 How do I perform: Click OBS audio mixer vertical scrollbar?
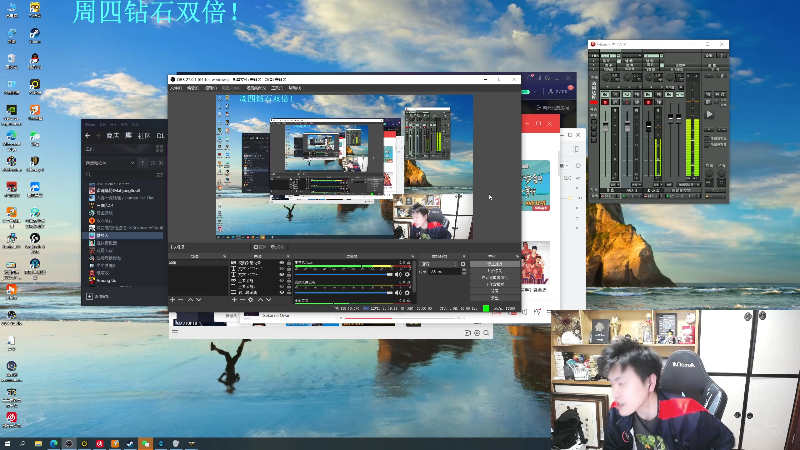(414, 277)
